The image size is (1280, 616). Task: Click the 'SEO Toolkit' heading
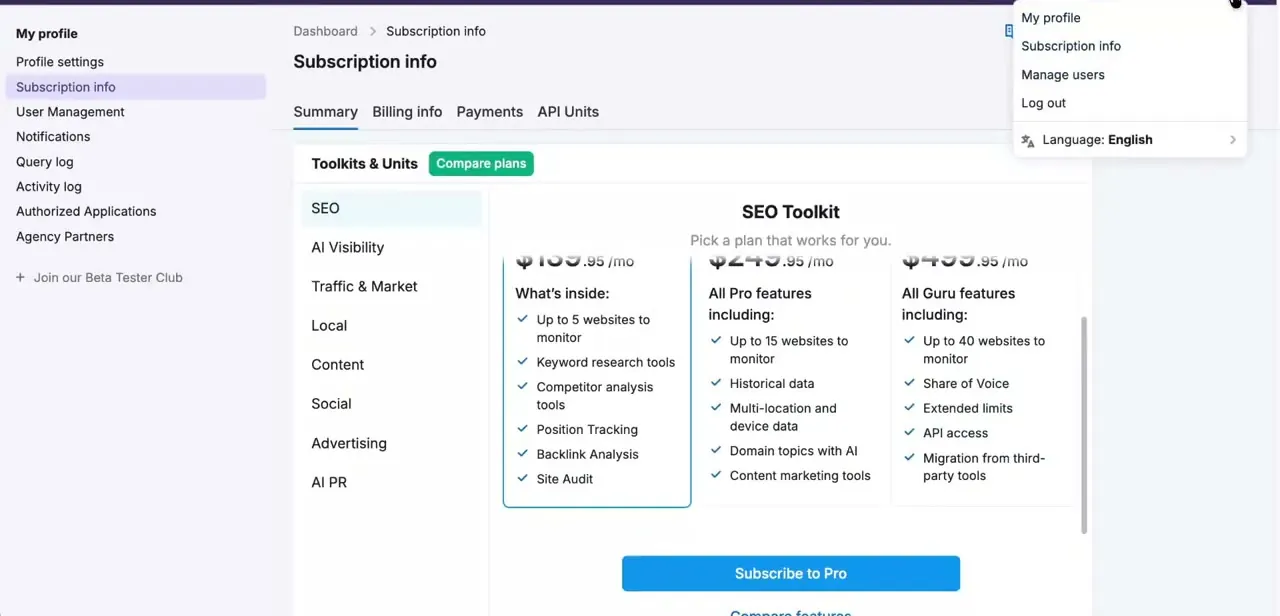pos(791,212)
